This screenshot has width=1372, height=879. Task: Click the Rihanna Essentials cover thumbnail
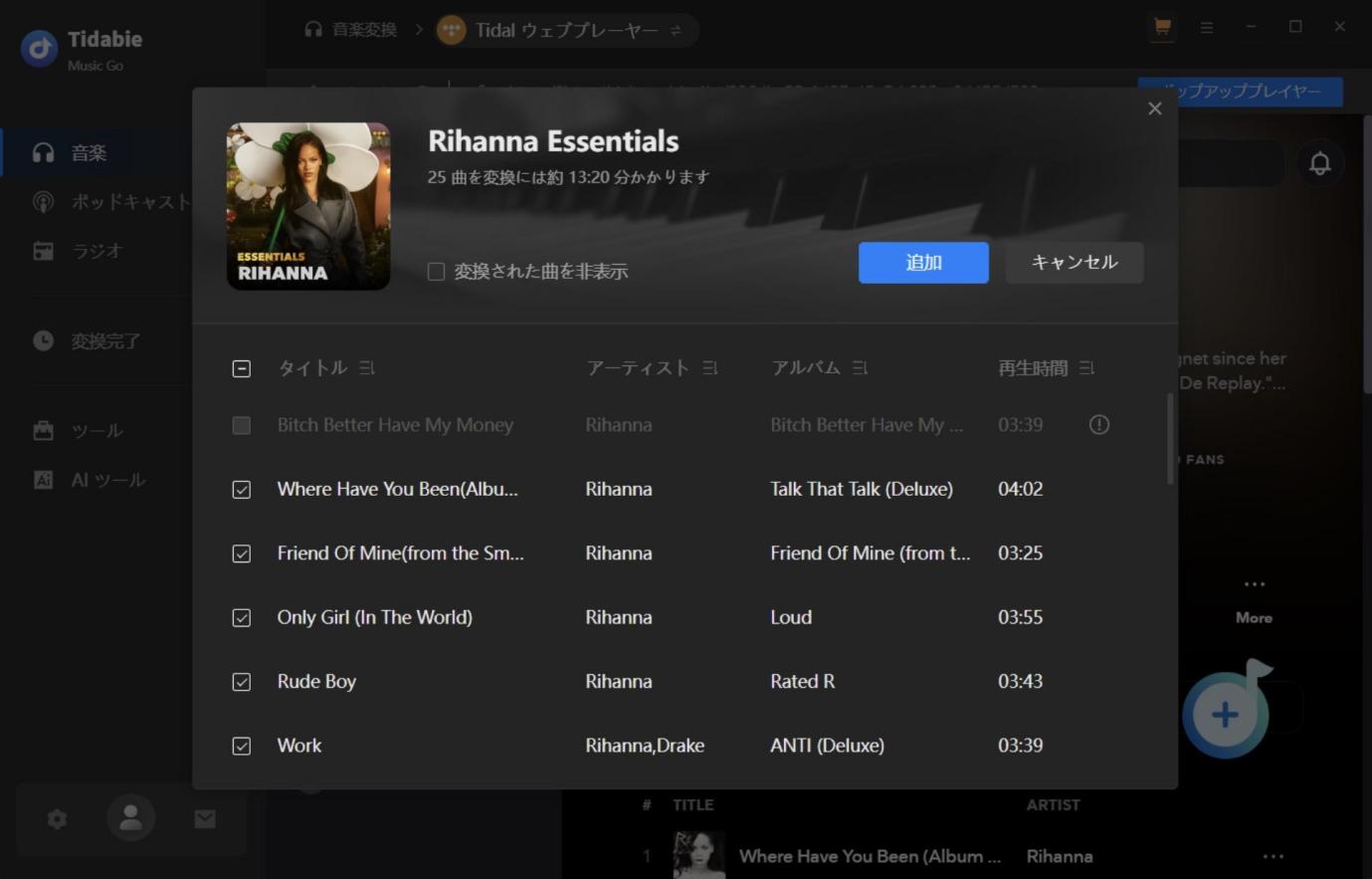(x=308, y=206)
